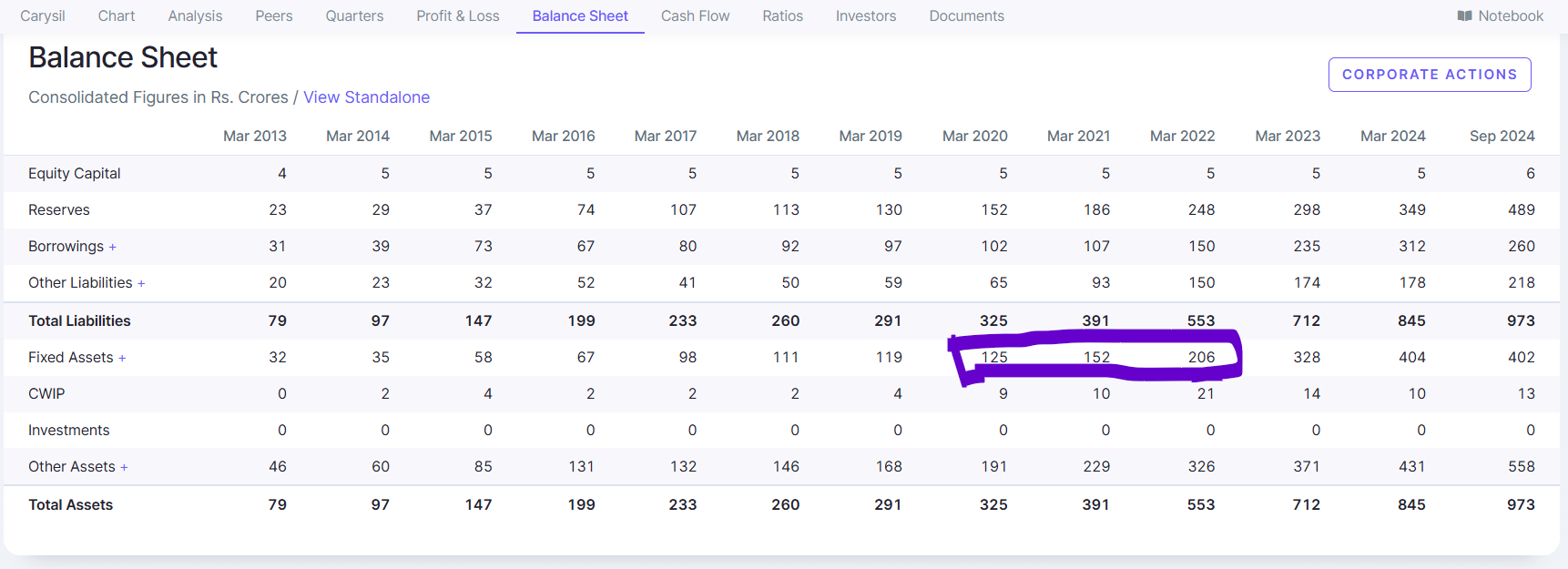Image resolution: width=1568 pixels, height=569 pixels.
Task: Click the Balance Sheet page heading
Action: [123, 57]
